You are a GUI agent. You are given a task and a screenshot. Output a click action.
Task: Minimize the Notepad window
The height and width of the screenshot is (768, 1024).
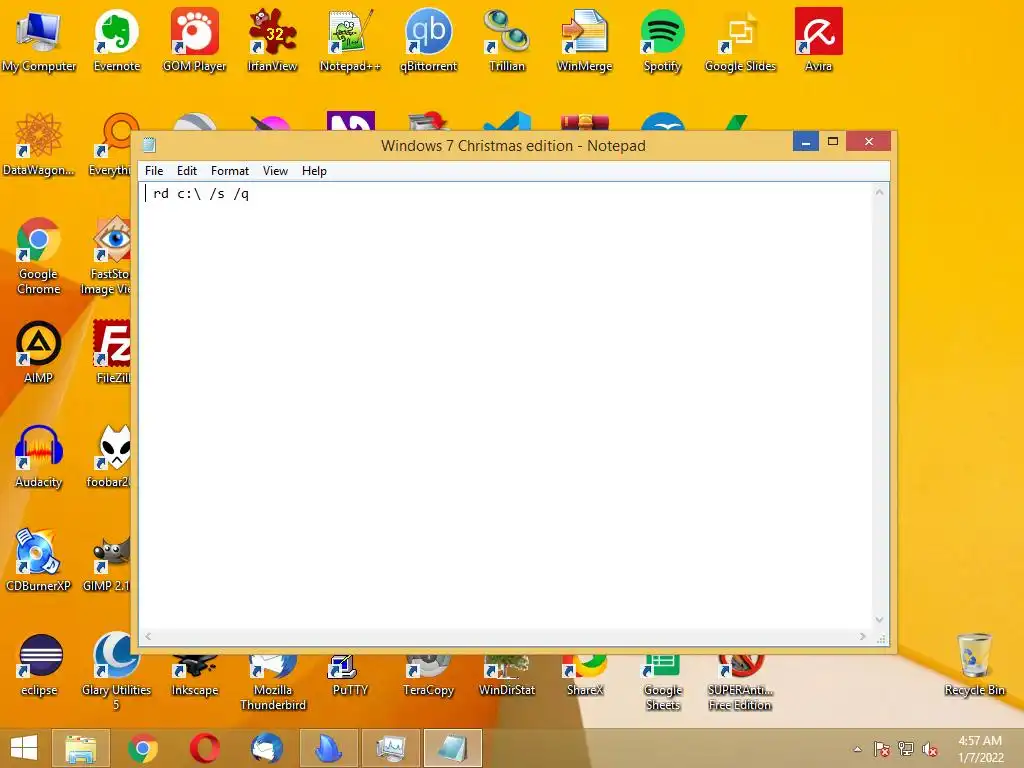pyautogui.click(x=806, y=142)
